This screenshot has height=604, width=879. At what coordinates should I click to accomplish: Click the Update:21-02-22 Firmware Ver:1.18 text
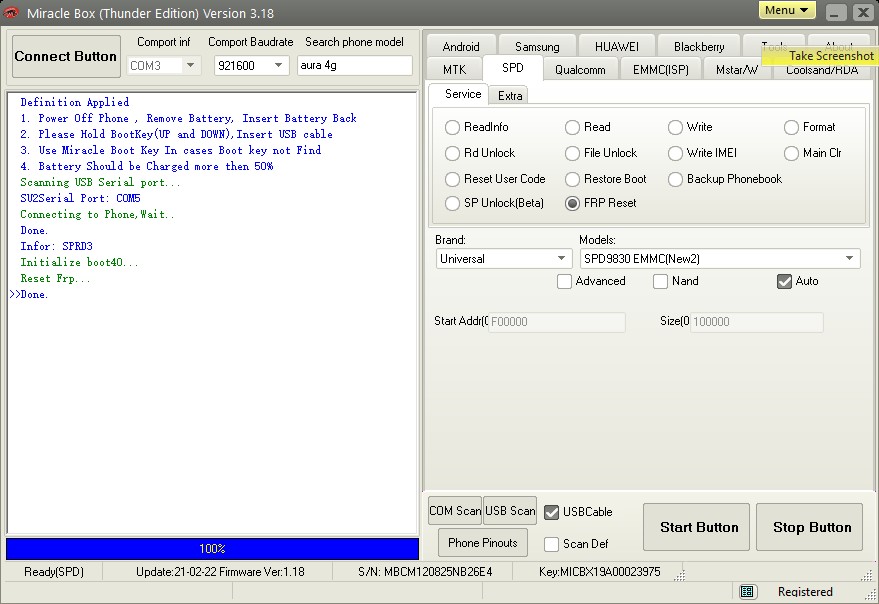pyautogui.click(x=220, y=572)
